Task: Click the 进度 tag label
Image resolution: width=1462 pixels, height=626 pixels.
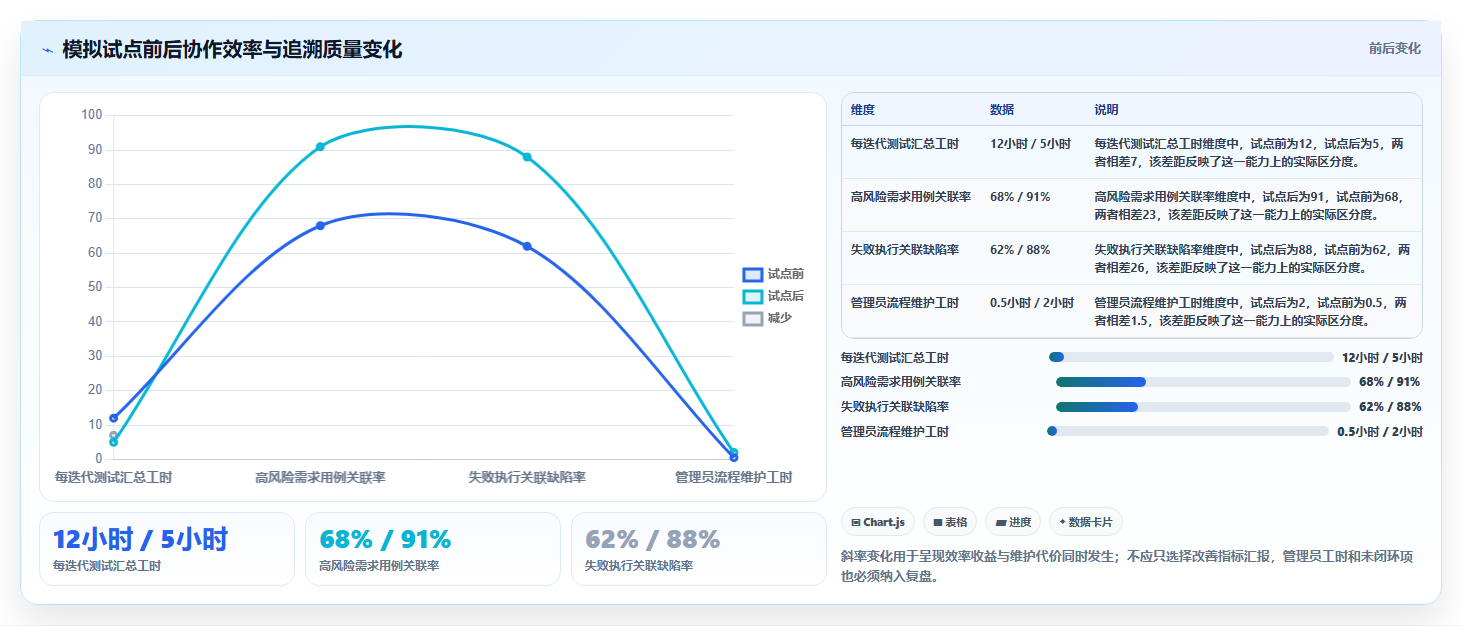Action: tap(1020, 522)
